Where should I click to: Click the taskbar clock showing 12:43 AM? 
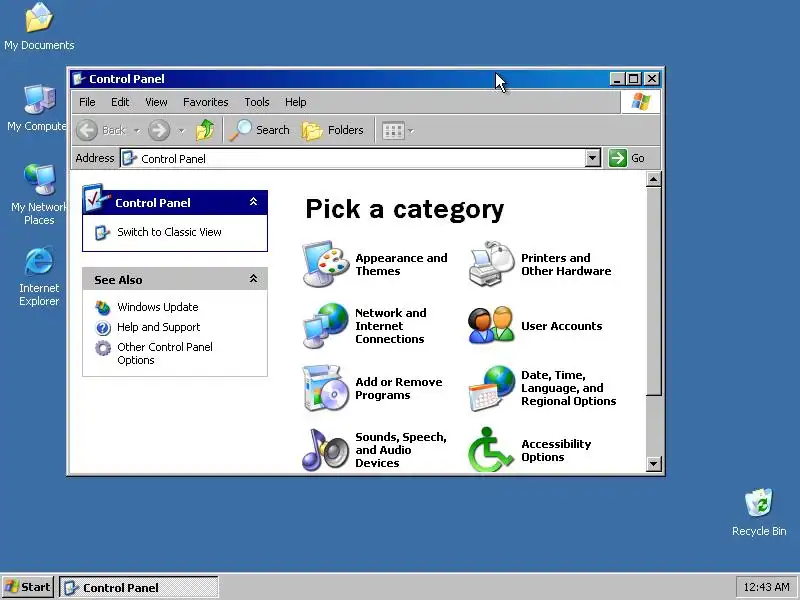coord(766,587)
